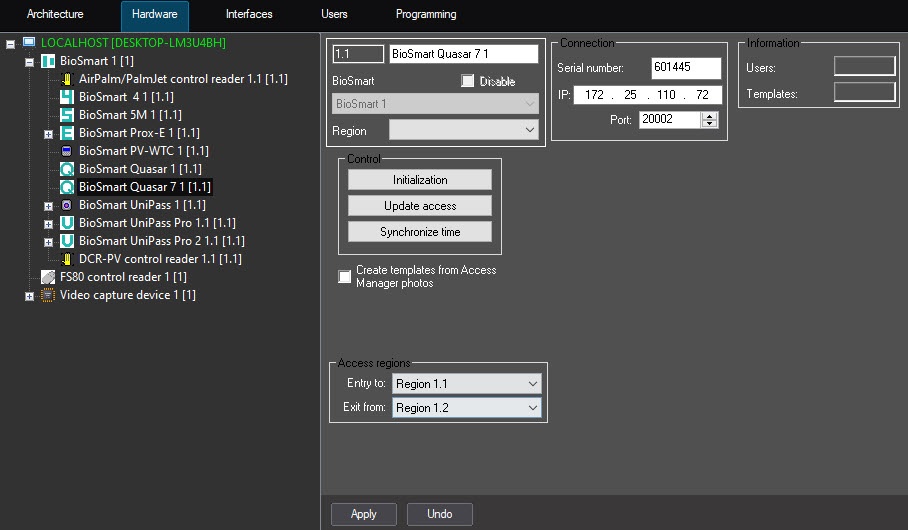
Task: Click the Video capture device icon
Action: pos(48,295)
